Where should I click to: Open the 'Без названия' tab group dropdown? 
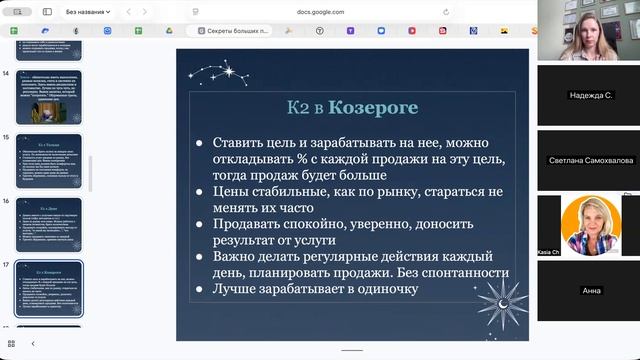click(x=88, y=12)
